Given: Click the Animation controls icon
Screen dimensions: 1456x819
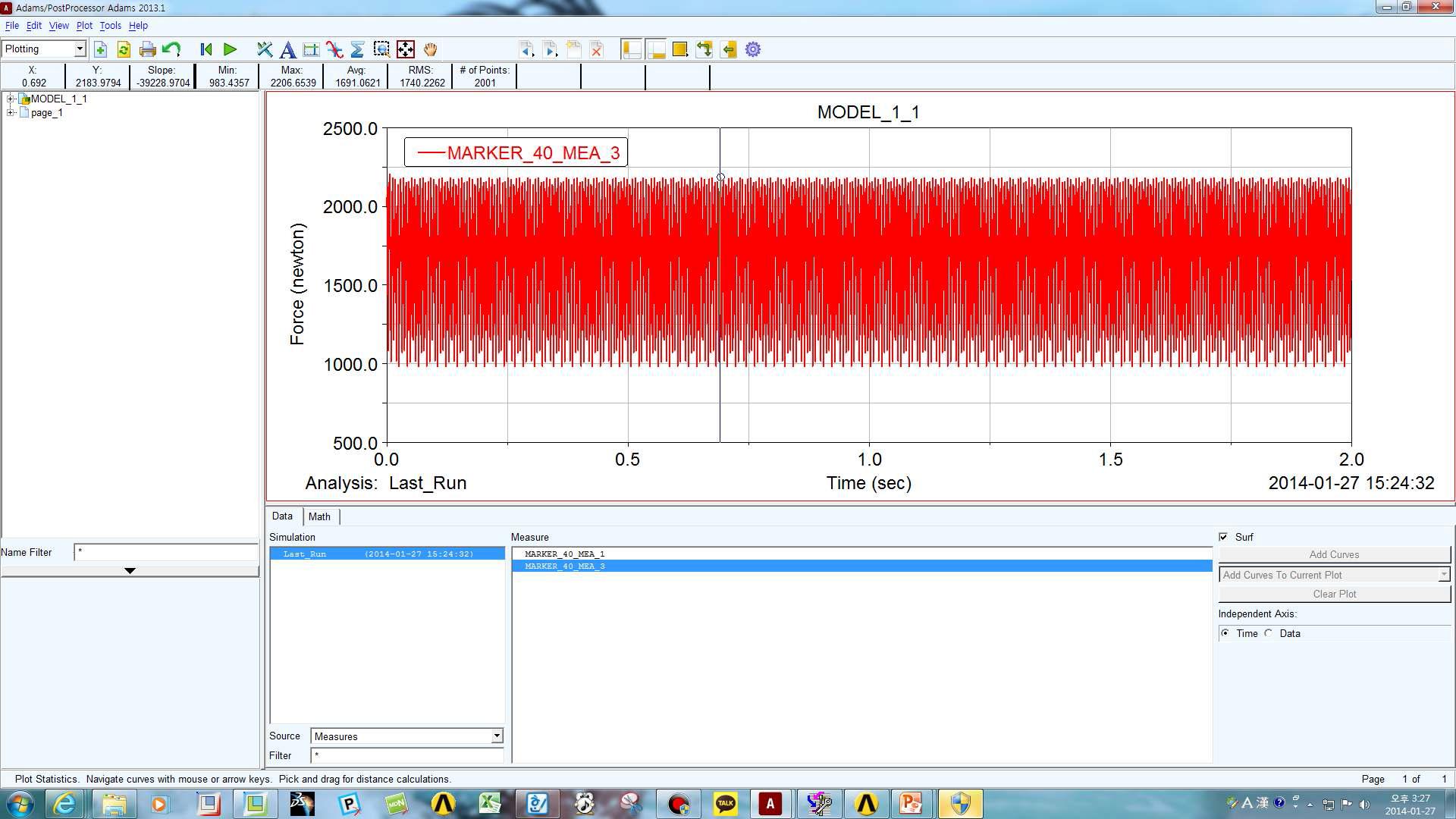Looking at the screenshot, I should [x=229, y=49].
